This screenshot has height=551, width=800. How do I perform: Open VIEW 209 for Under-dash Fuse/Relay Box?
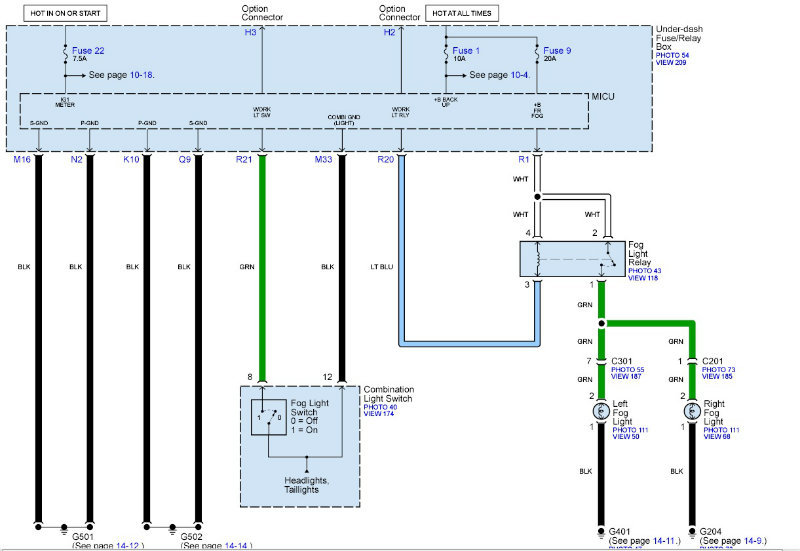[670, 62]
